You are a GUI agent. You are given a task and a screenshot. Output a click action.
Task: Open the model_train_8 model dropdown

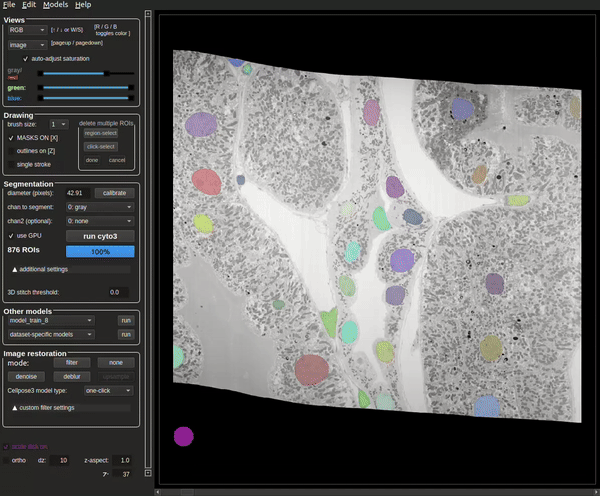[49, 320]
